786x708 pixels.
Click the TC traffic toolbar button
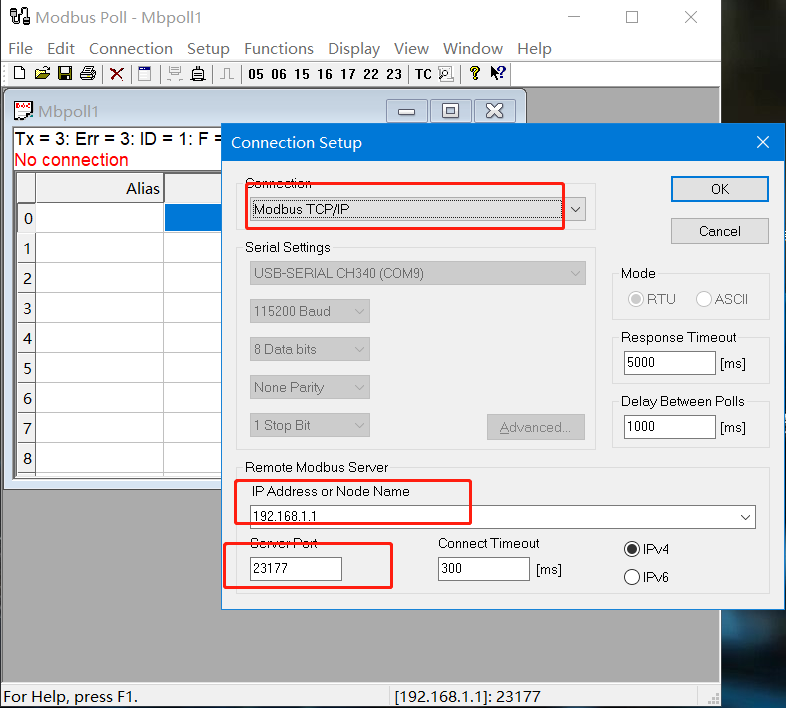point(423,74)
